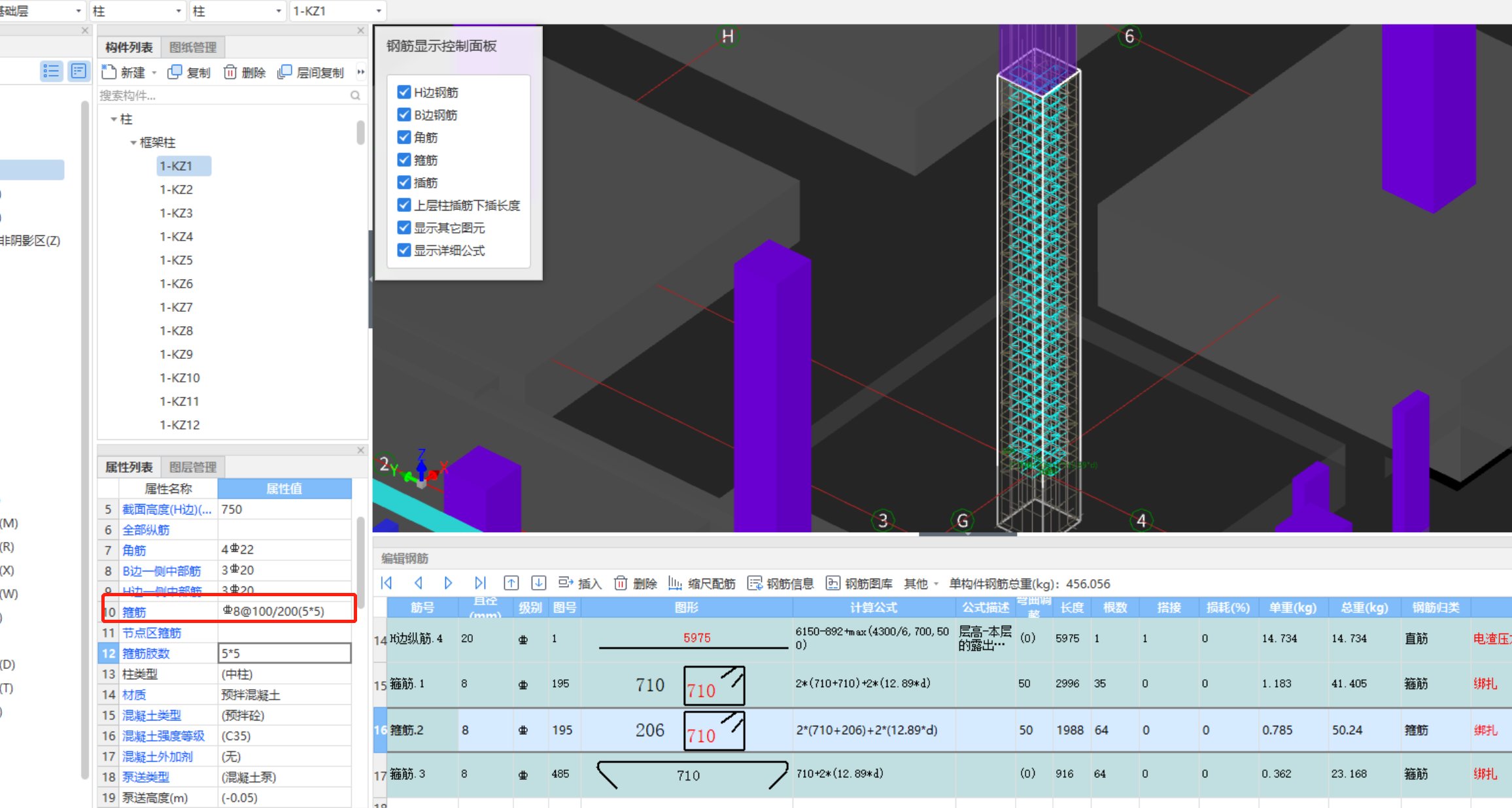Click the 新建 new component icon
Image resolution: width=1512 pixels, height=808 pixels.
click(109, 72)
